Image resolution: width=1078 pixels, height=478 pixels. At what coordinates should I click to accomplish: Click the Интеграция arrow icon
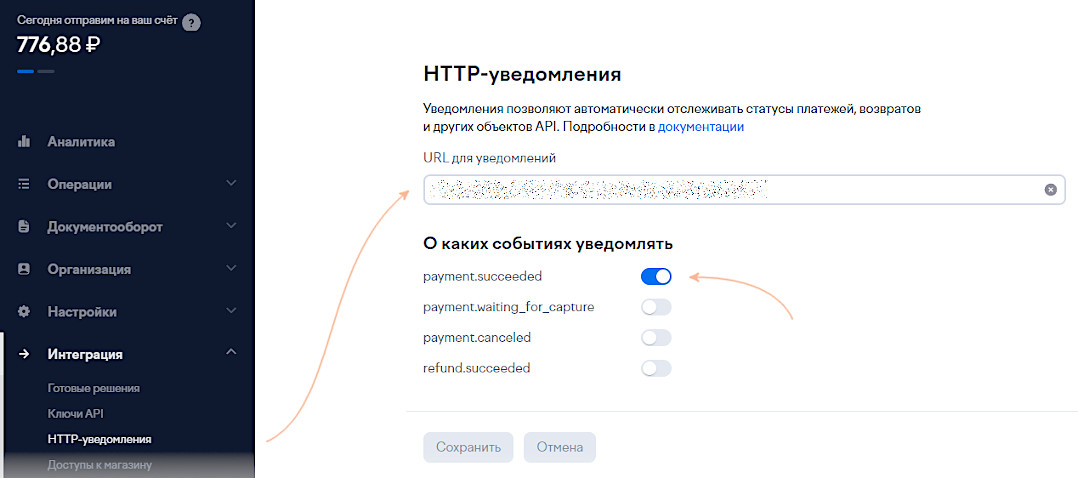[24, 354]
